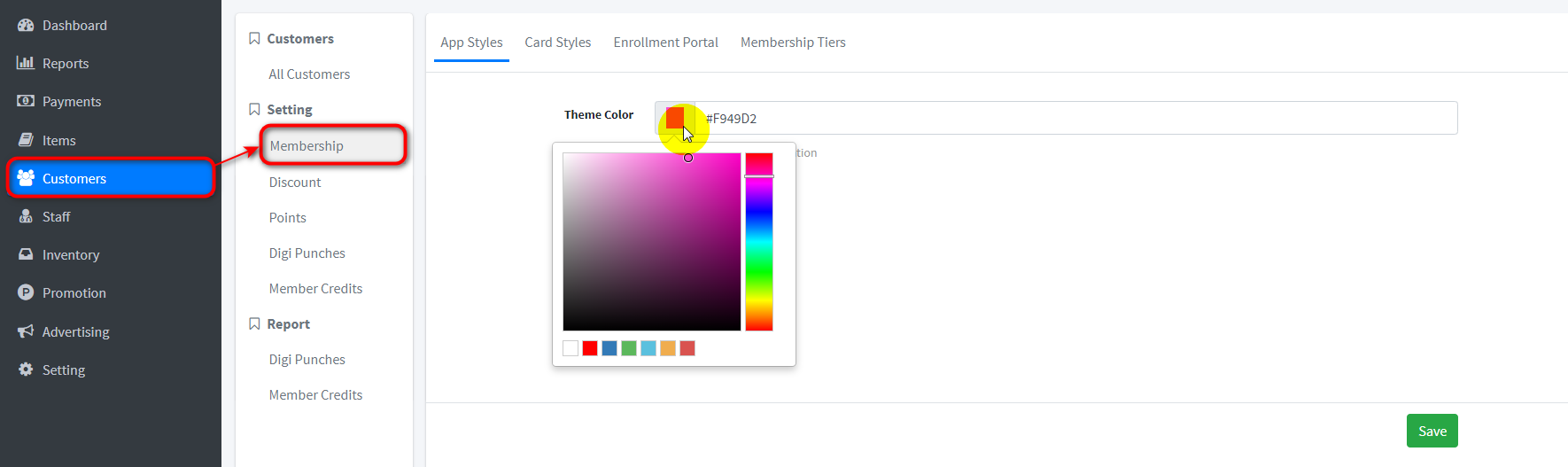
Task: Open Digi Punches under Setting
Action: click(x=307, y=253)
